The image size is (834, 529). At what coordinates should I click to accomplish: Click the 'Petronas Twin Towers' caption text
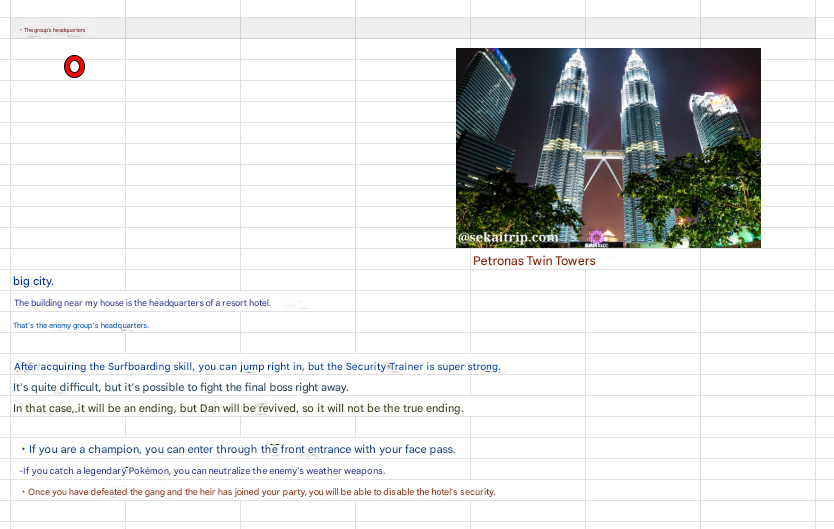coord(534,261)
